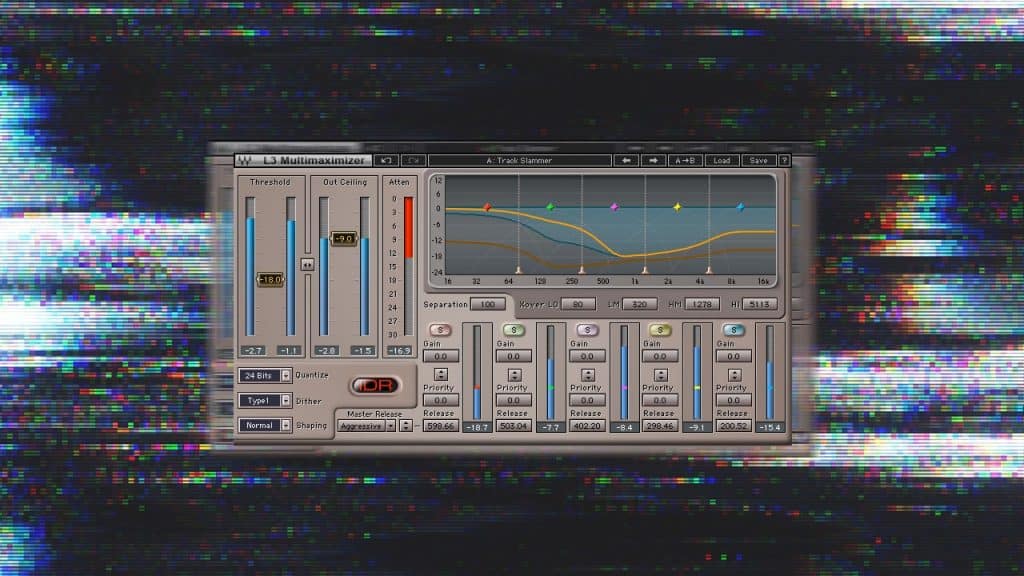The image size is (1024, 576).
Task: Open the Aggressive Master Release dropdown
Action: tap(366, 426)
